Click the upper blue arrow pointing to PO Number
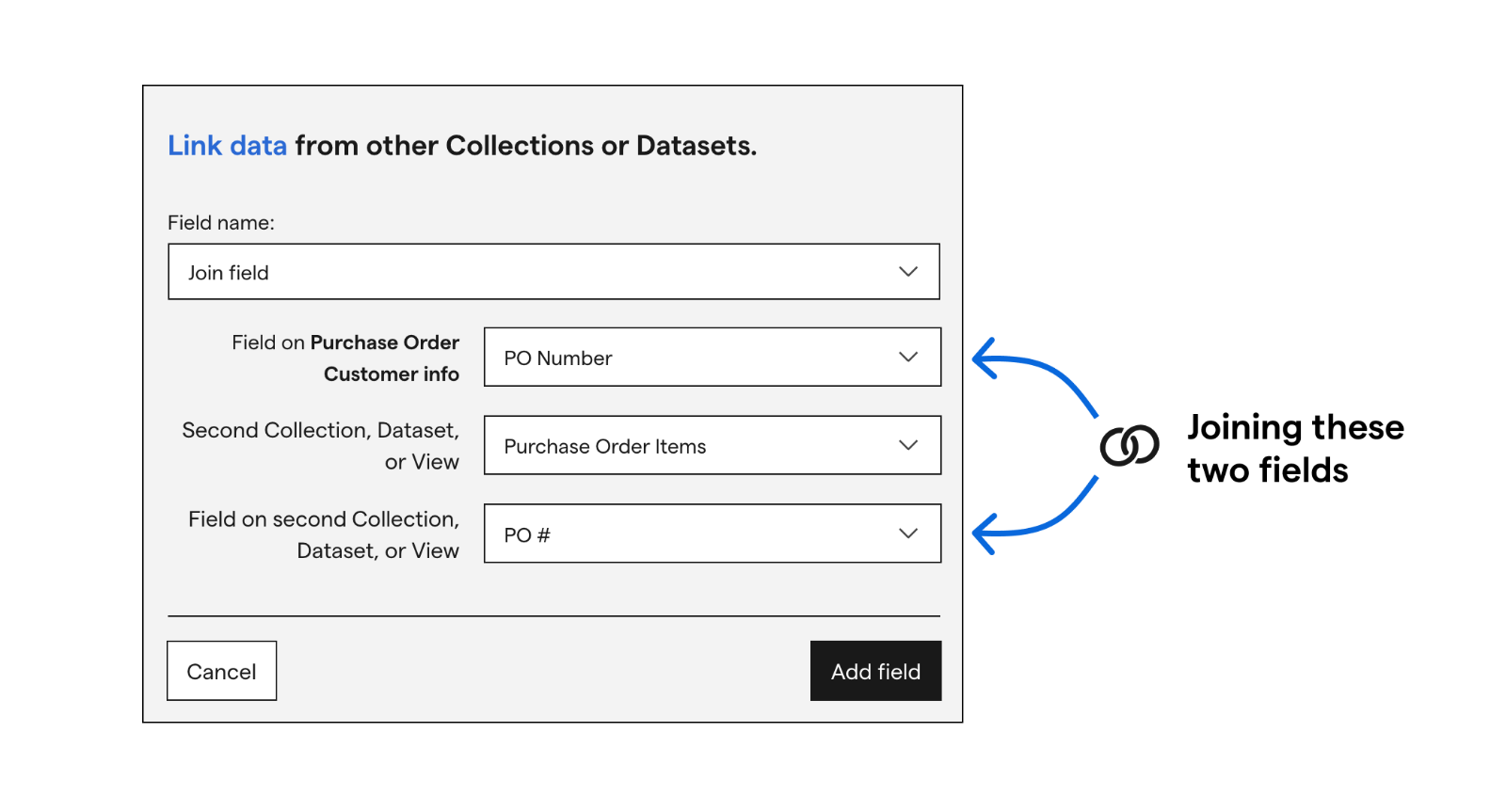This screenshot has width=1506, height=812. (1034, 377)
